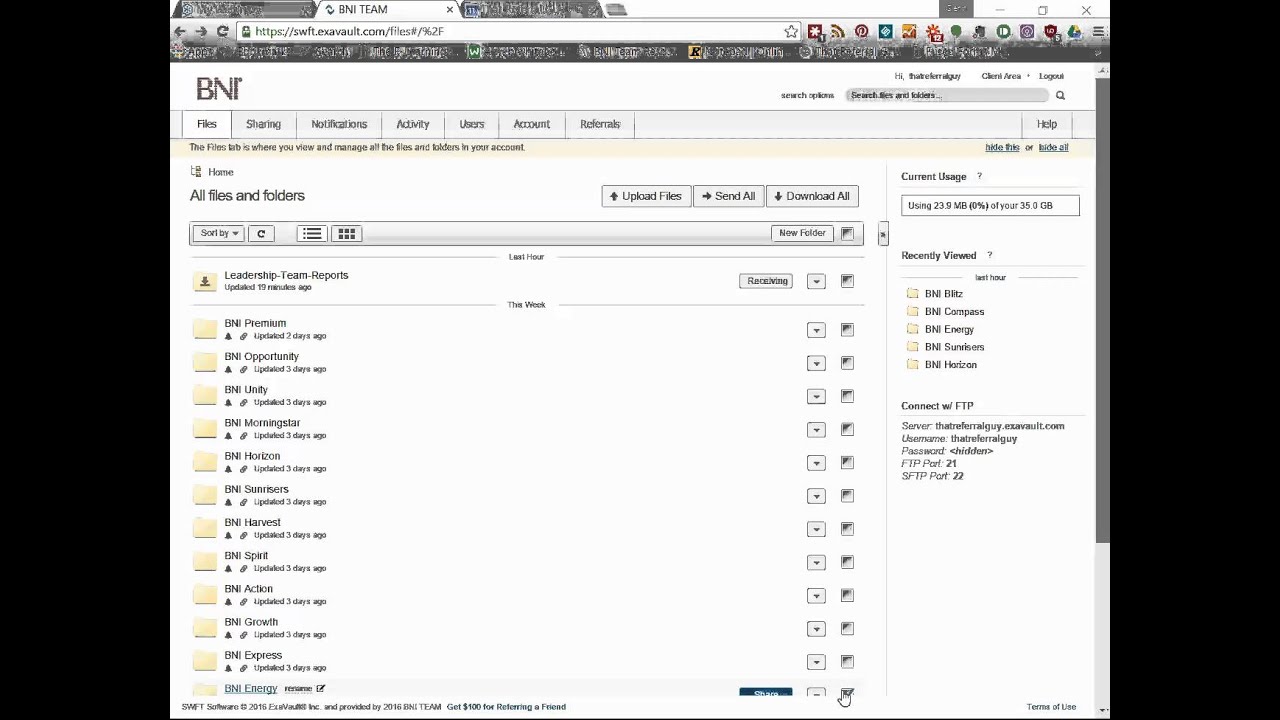Screen dimensions: 1280x720
Task: Click the page vertical scrollbar
Action: [x=1103, y=310]
